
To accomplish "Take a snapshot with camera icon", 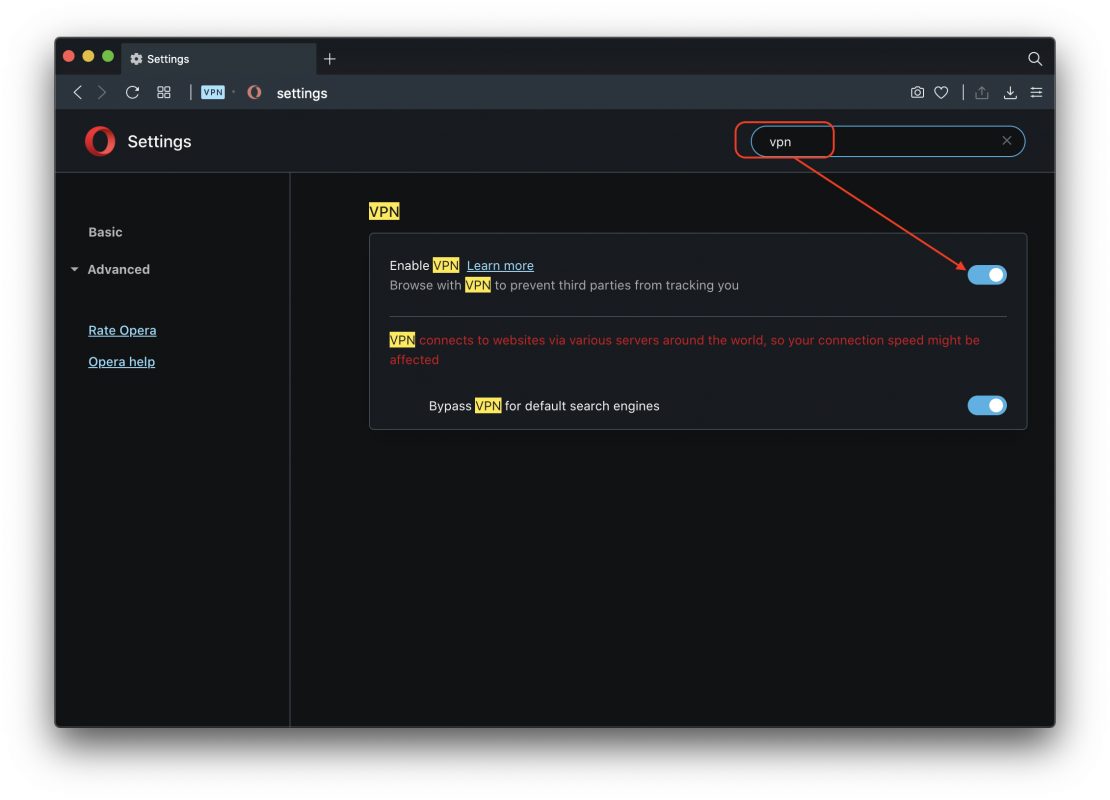I will (x=917, y=93).
